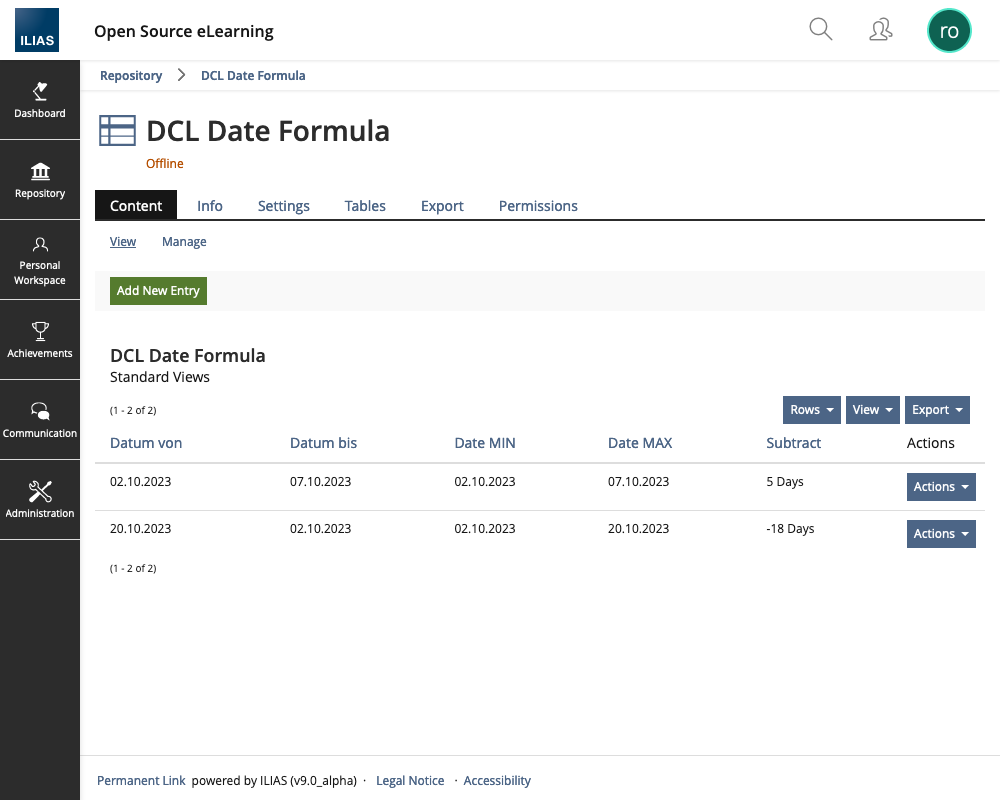Click the search magnifier icon
The height and width of the screenshot is (800, 1000).
(x=820, y=30)
